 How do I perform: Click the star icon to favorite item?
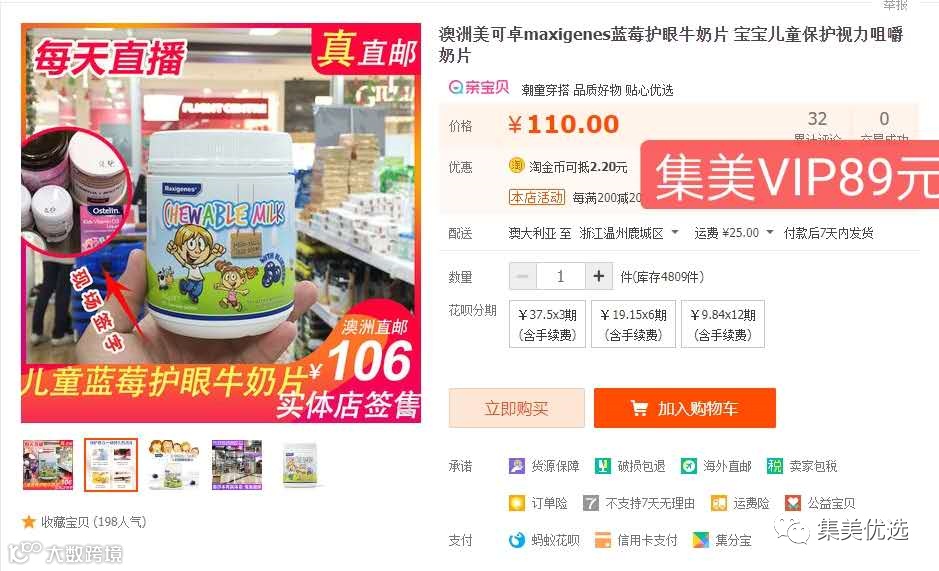28,521
